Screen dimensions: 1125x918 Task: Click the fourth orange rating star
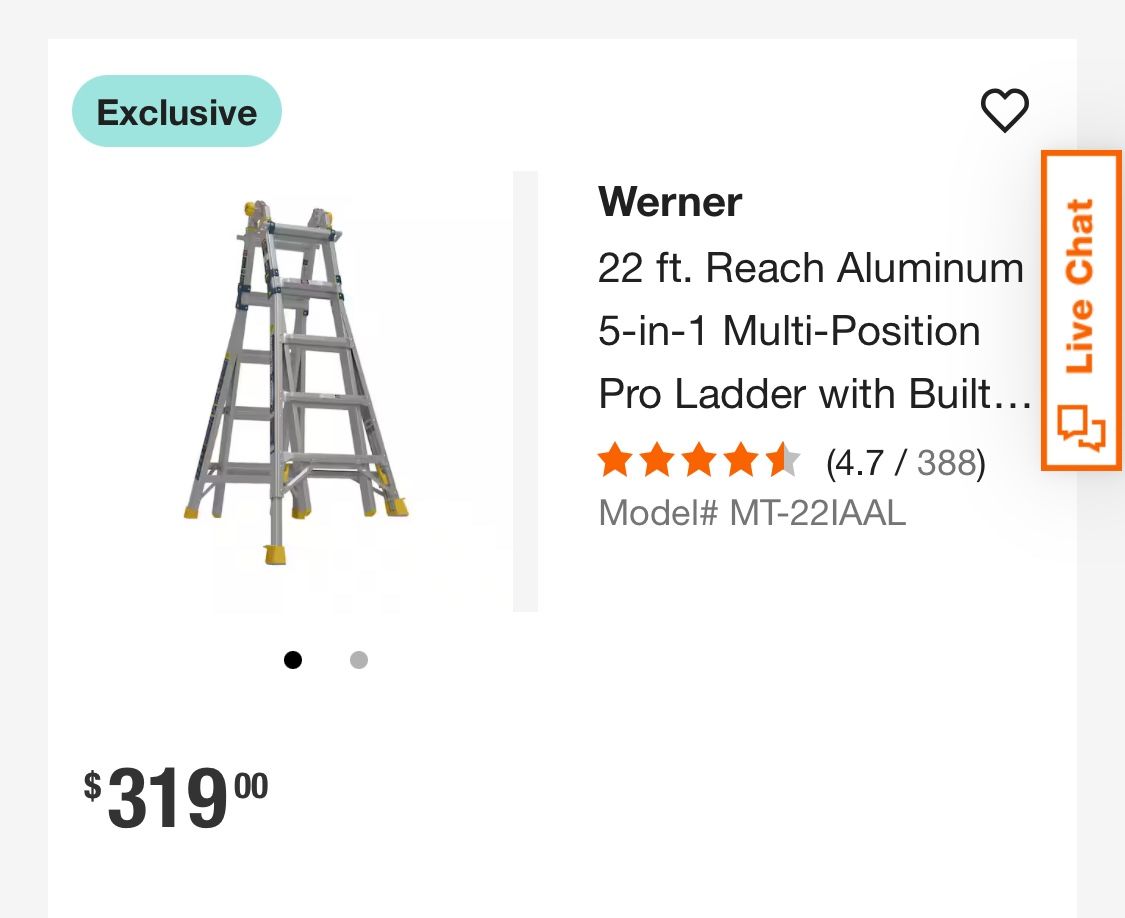click(741, 462)
